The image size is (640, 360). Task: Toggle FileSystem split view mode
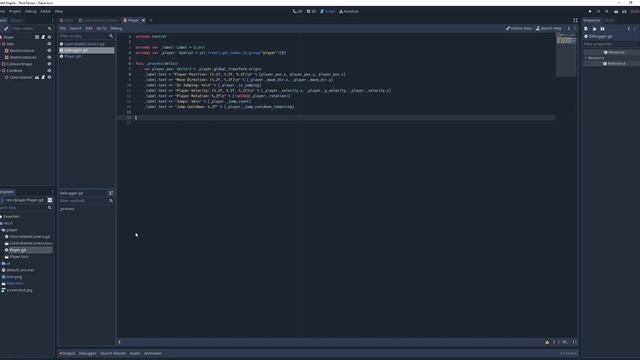point(50,200)
